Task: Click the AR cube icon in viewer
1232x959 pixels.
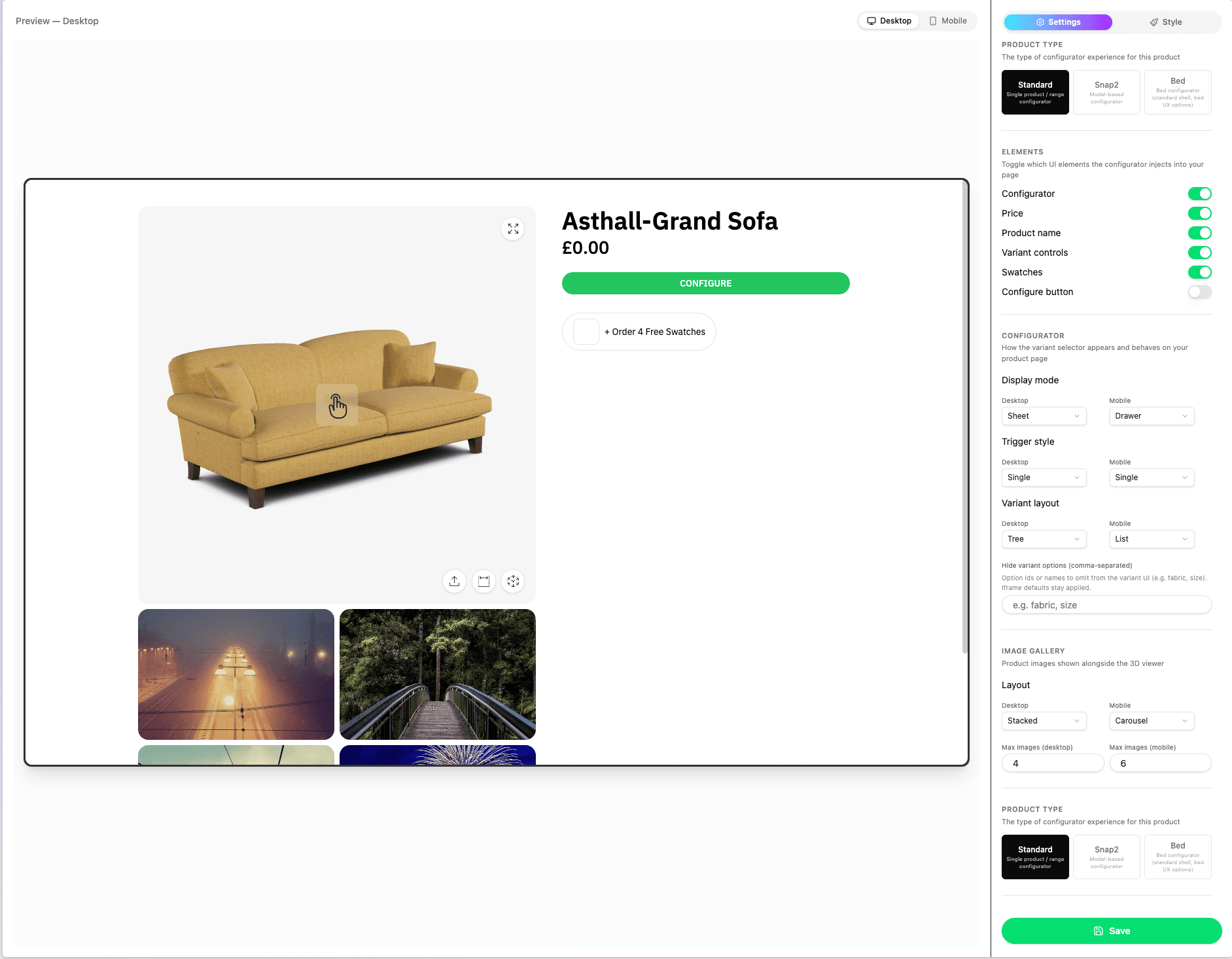Action: 513,581
